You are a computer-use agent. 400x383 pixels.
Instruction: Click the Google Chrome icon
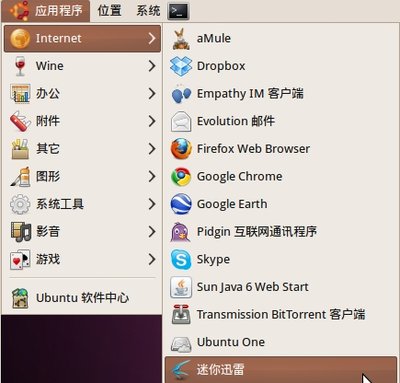181,177
